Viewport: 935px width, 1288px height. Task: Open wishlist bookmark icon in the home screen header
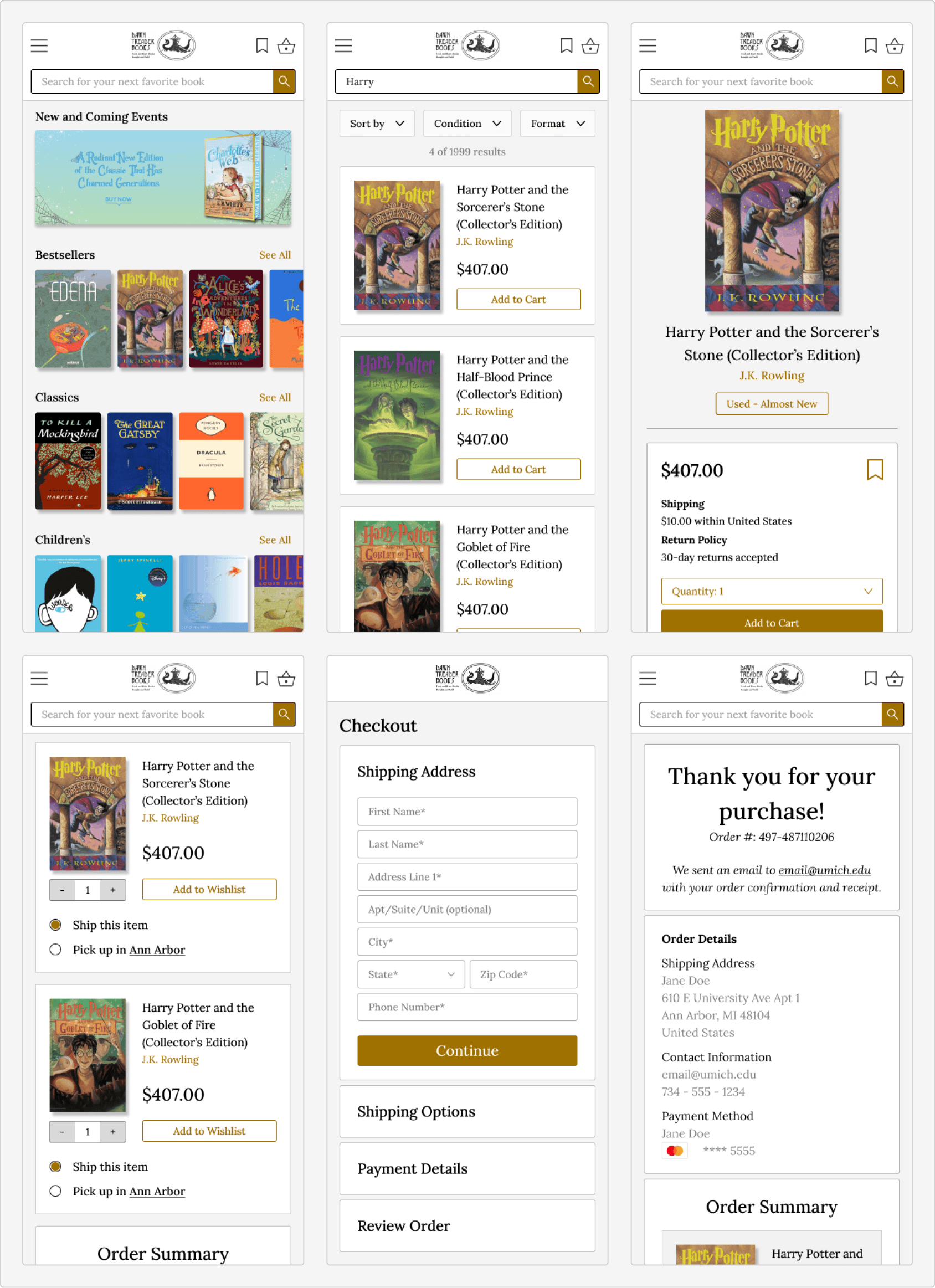[261, 45]
